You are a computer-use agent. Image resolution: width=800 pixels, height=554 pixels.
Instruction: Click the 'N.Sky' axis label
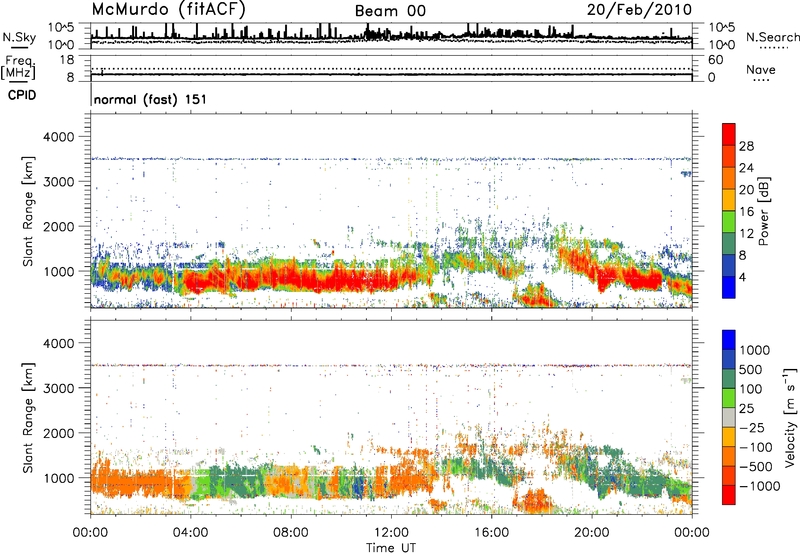(x=19, y=37)
